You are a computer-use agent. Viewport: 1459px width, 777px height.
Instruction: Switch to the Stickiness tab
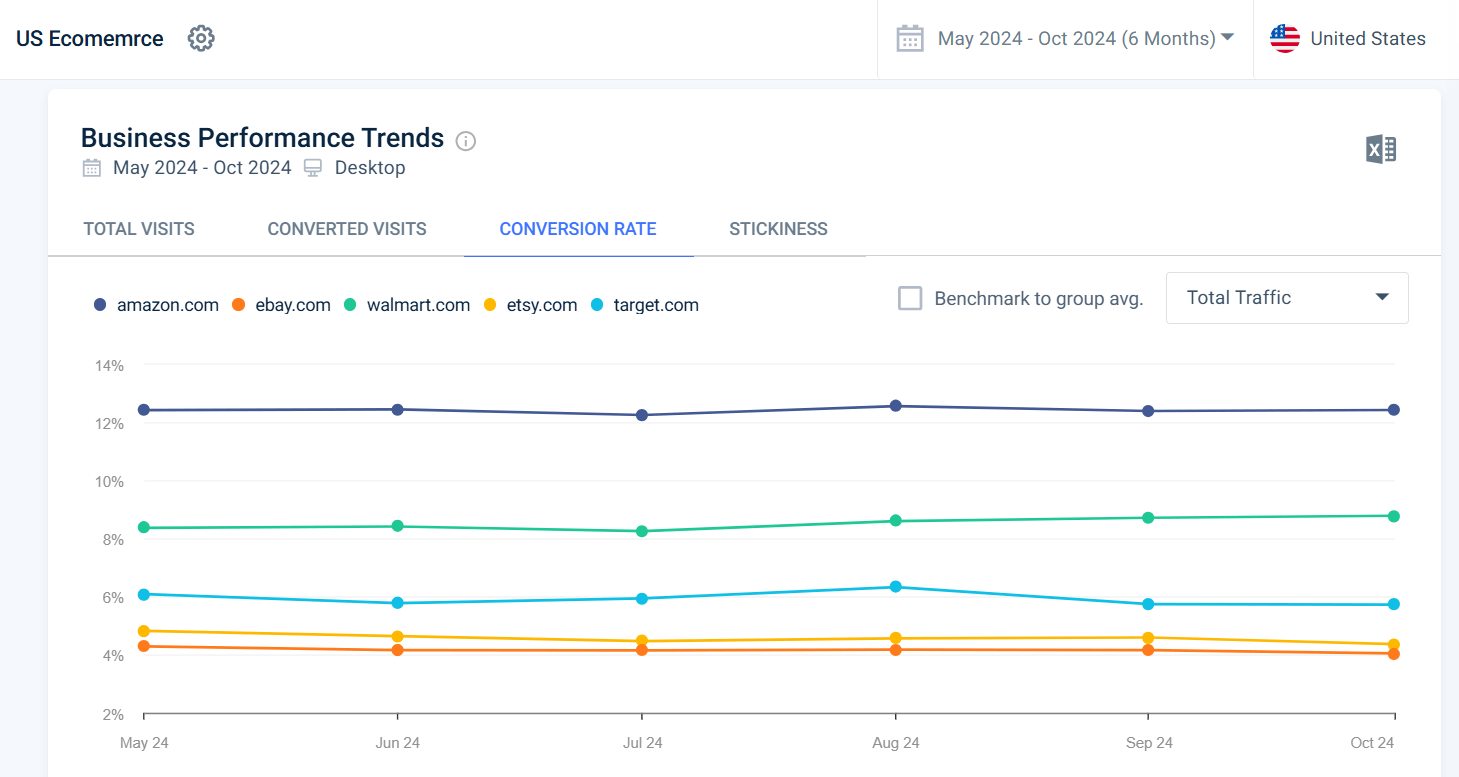coord(778,229)
